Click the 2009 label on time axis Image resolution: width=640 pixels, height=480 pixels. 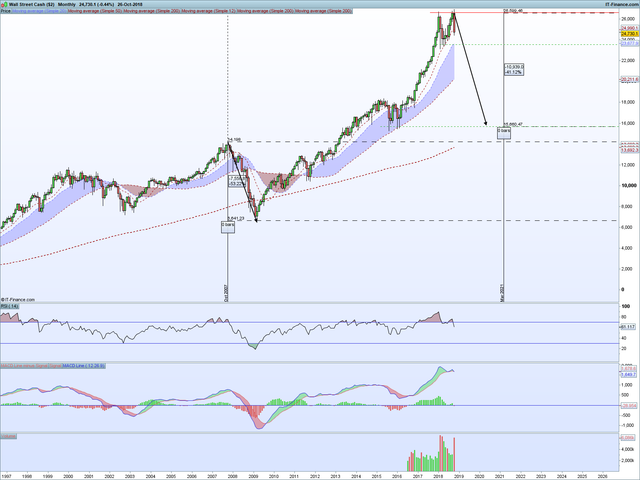pos(253,476)
